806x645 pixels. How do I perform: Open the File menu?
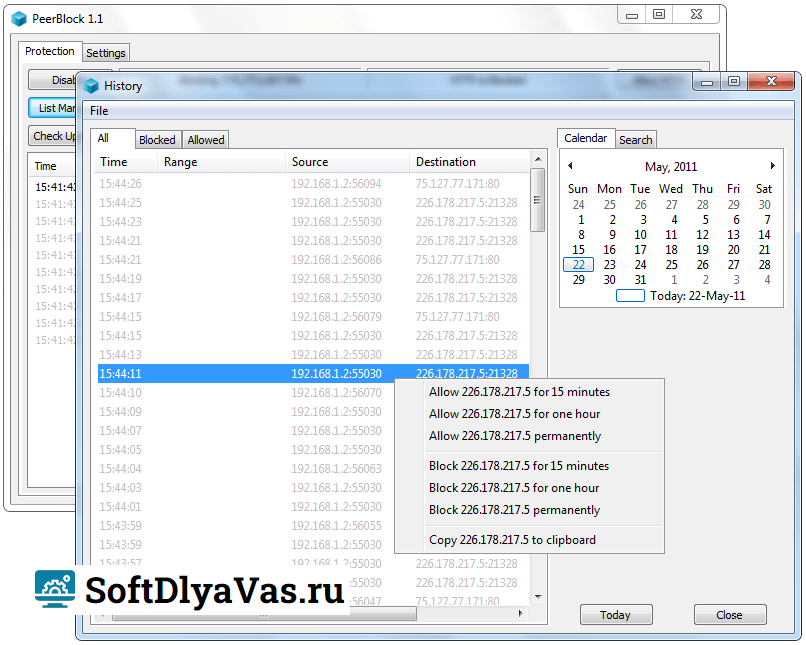point(99,111)
